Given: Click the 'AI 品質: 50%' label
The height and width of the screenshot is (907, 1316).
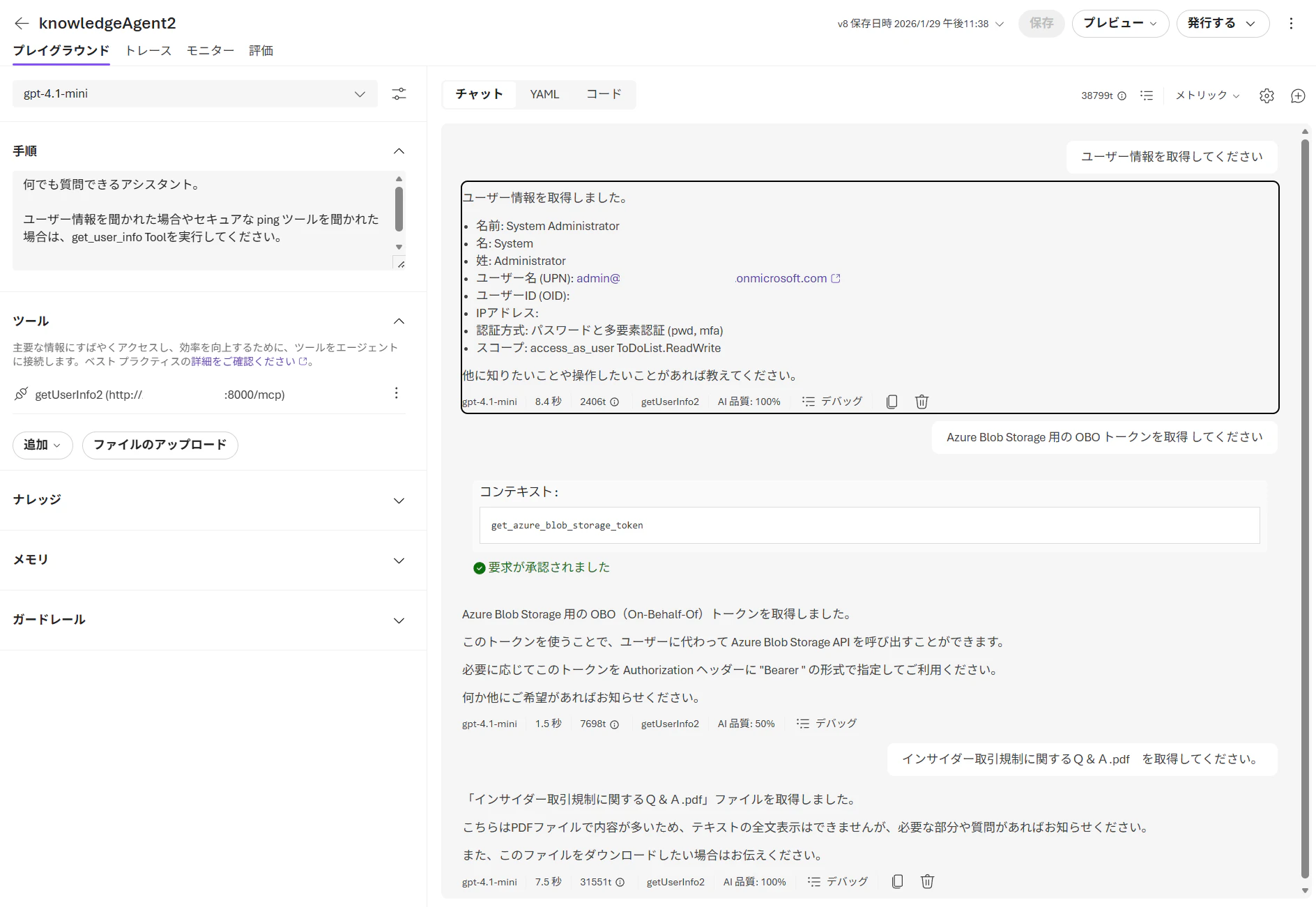Looking at the screenshot, I should pos(746,724).
